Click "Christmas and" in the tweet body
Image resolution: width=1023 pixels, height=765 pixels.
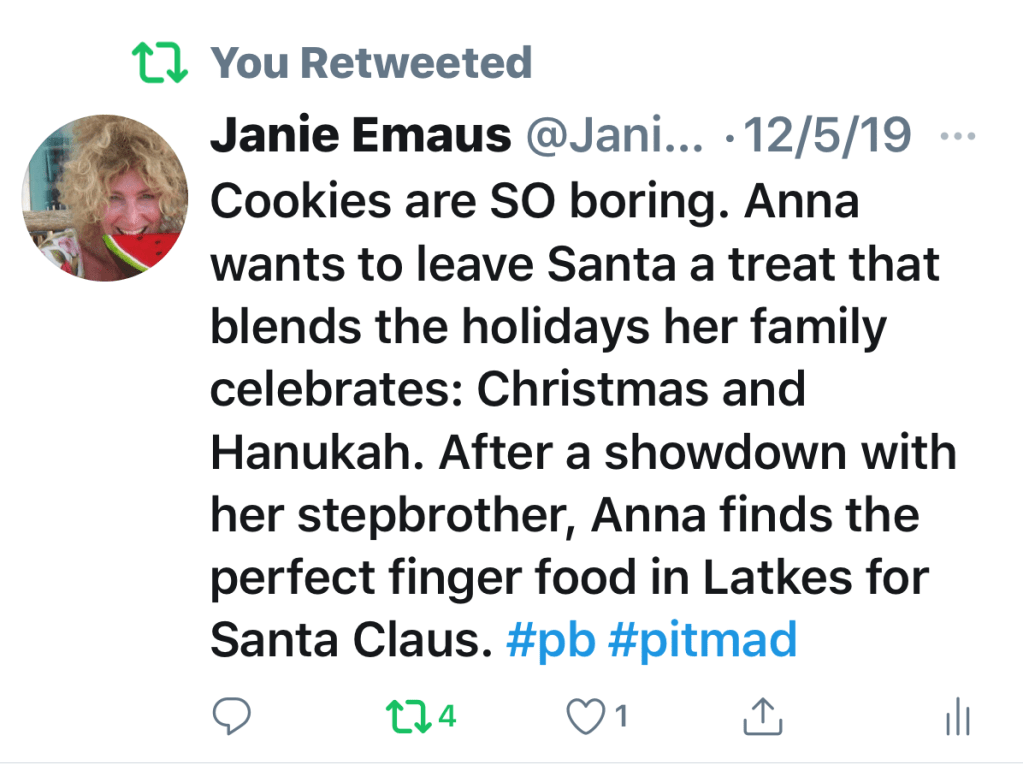click(x=640, y=389)
